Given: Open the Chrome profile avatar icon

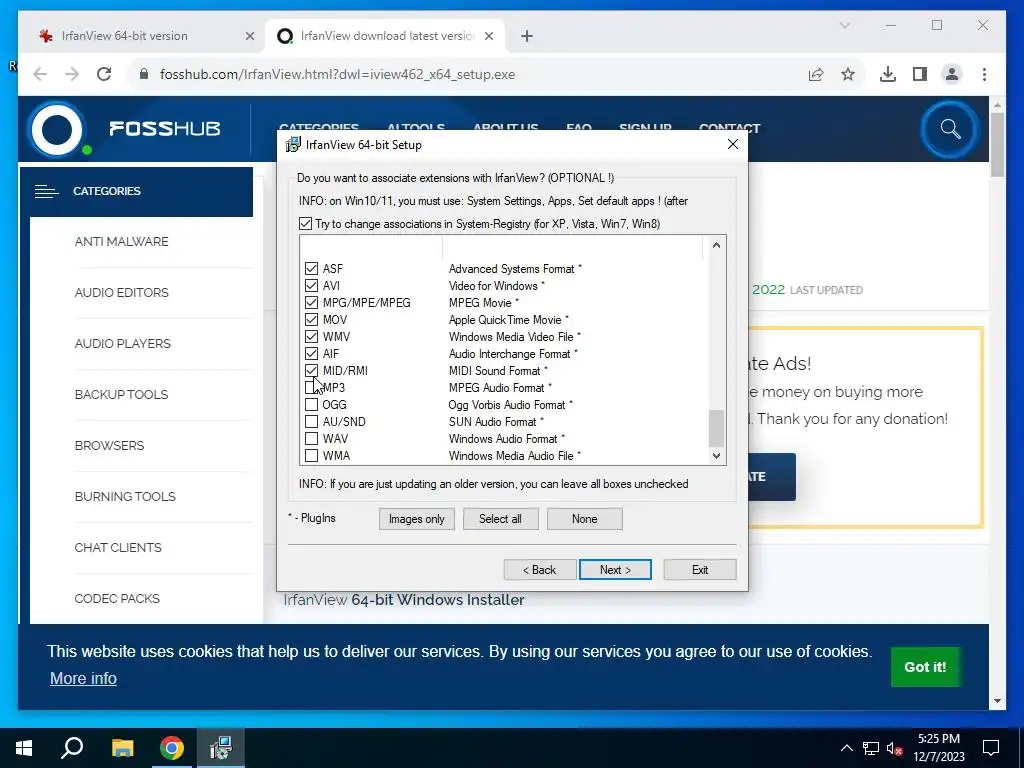Looking at the screenshot, I should [x=952, y=74].
